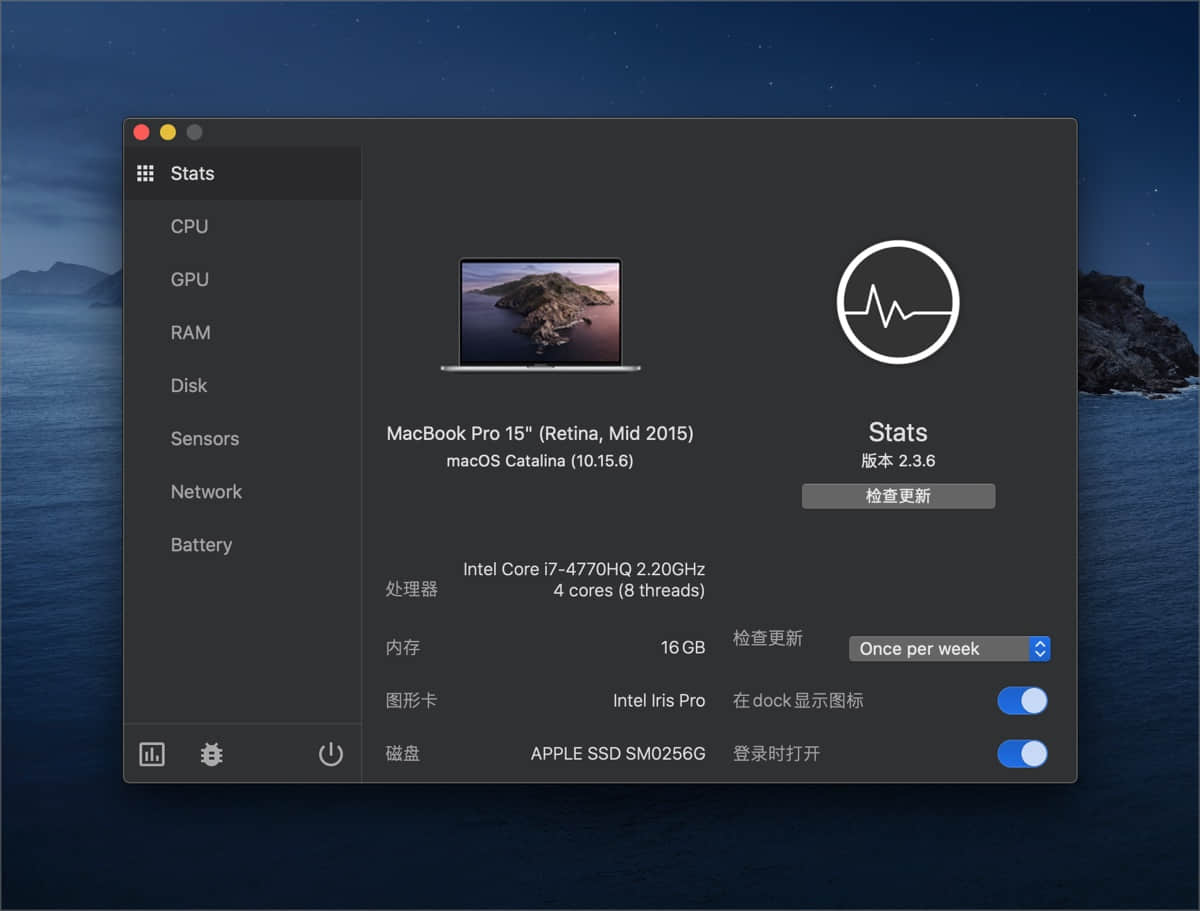The height and width of the screenshot is (911, 1200).
Task: Select the Stats sidebar item
Action: coord(242,173)
